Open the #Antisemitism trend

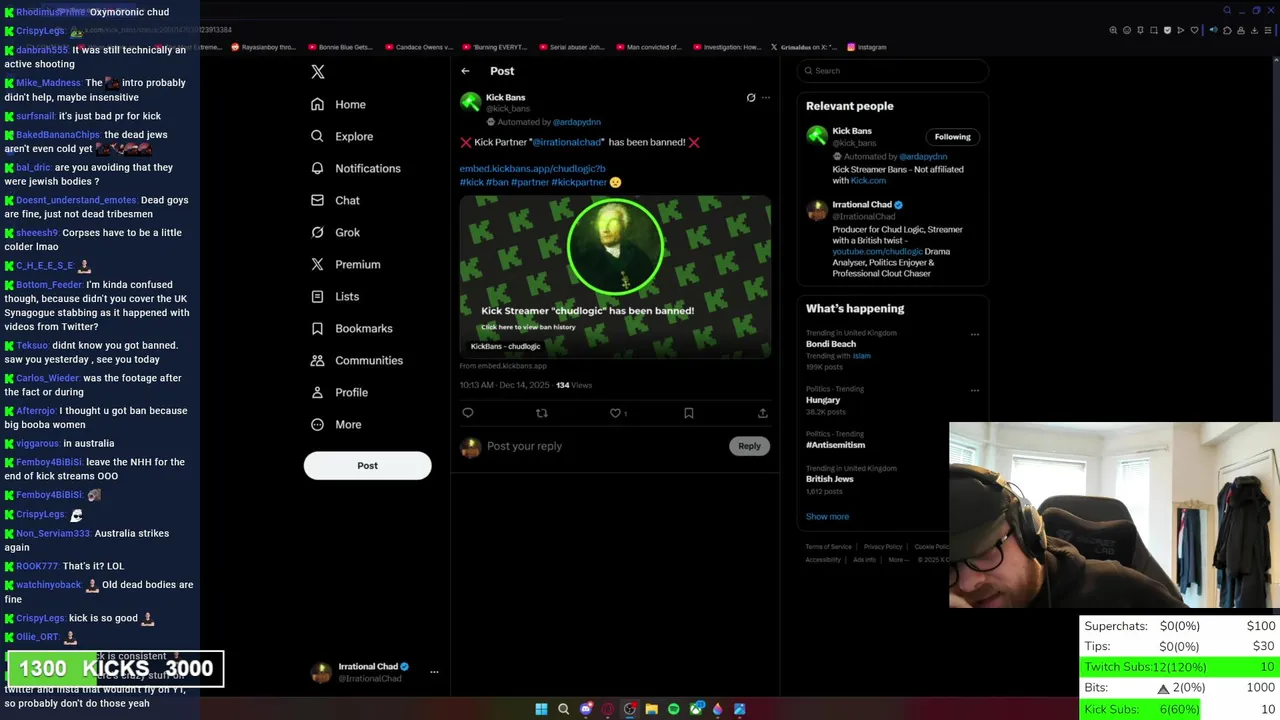click(836, 445)
